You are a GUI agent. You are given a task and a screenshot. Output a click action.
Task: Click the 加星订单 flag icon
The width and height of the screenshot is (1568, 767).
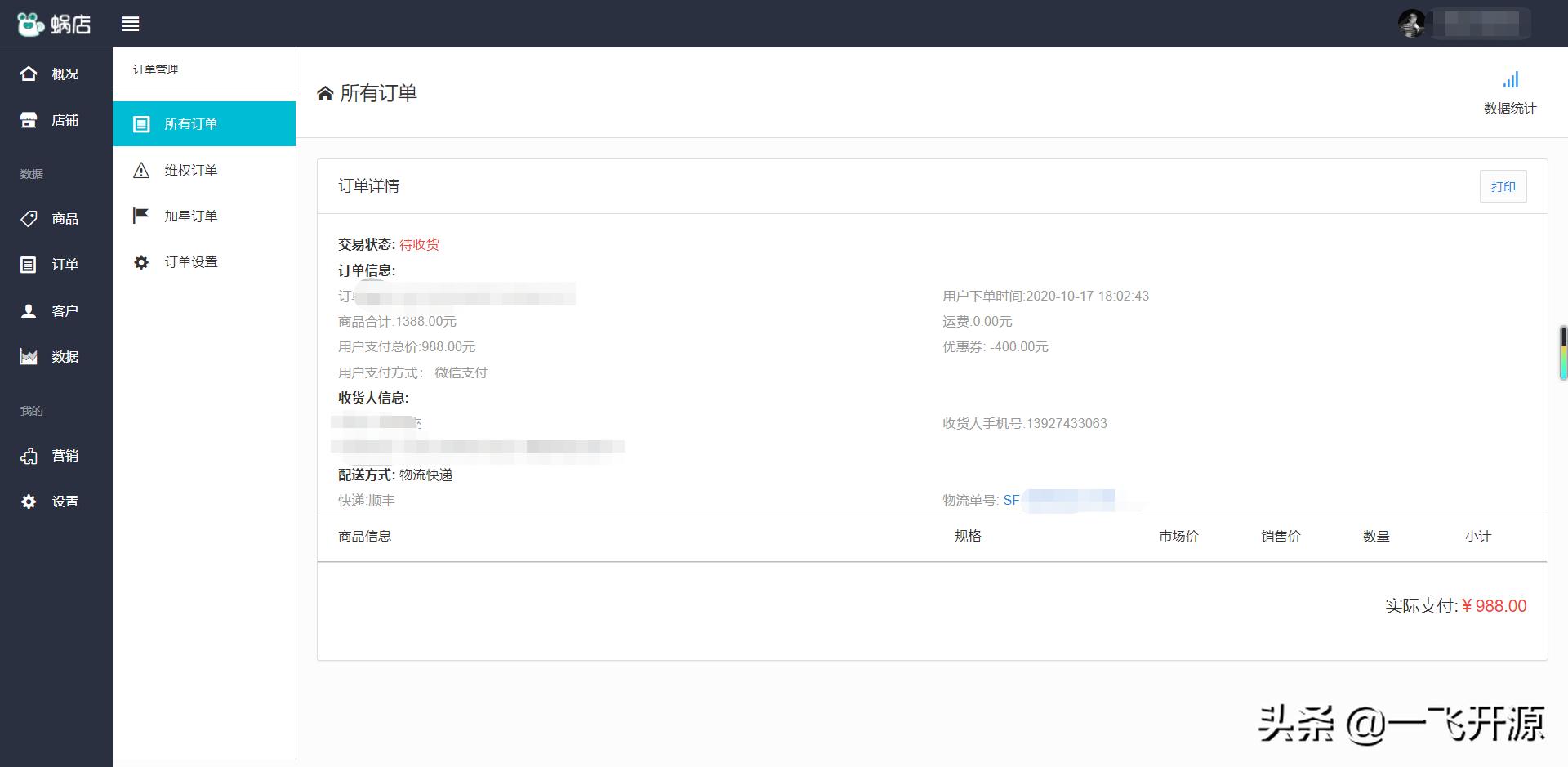[140, 215]
